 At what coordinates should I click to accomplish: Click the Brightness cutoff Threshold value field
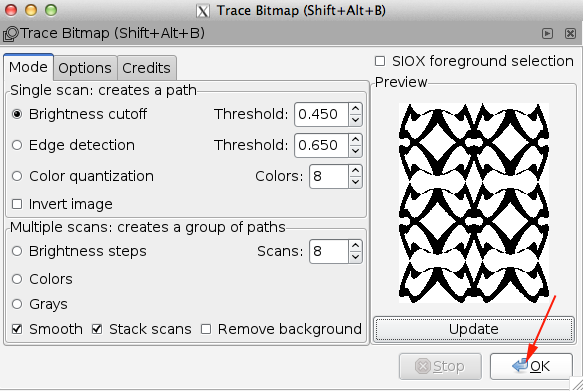click(322, 114)
